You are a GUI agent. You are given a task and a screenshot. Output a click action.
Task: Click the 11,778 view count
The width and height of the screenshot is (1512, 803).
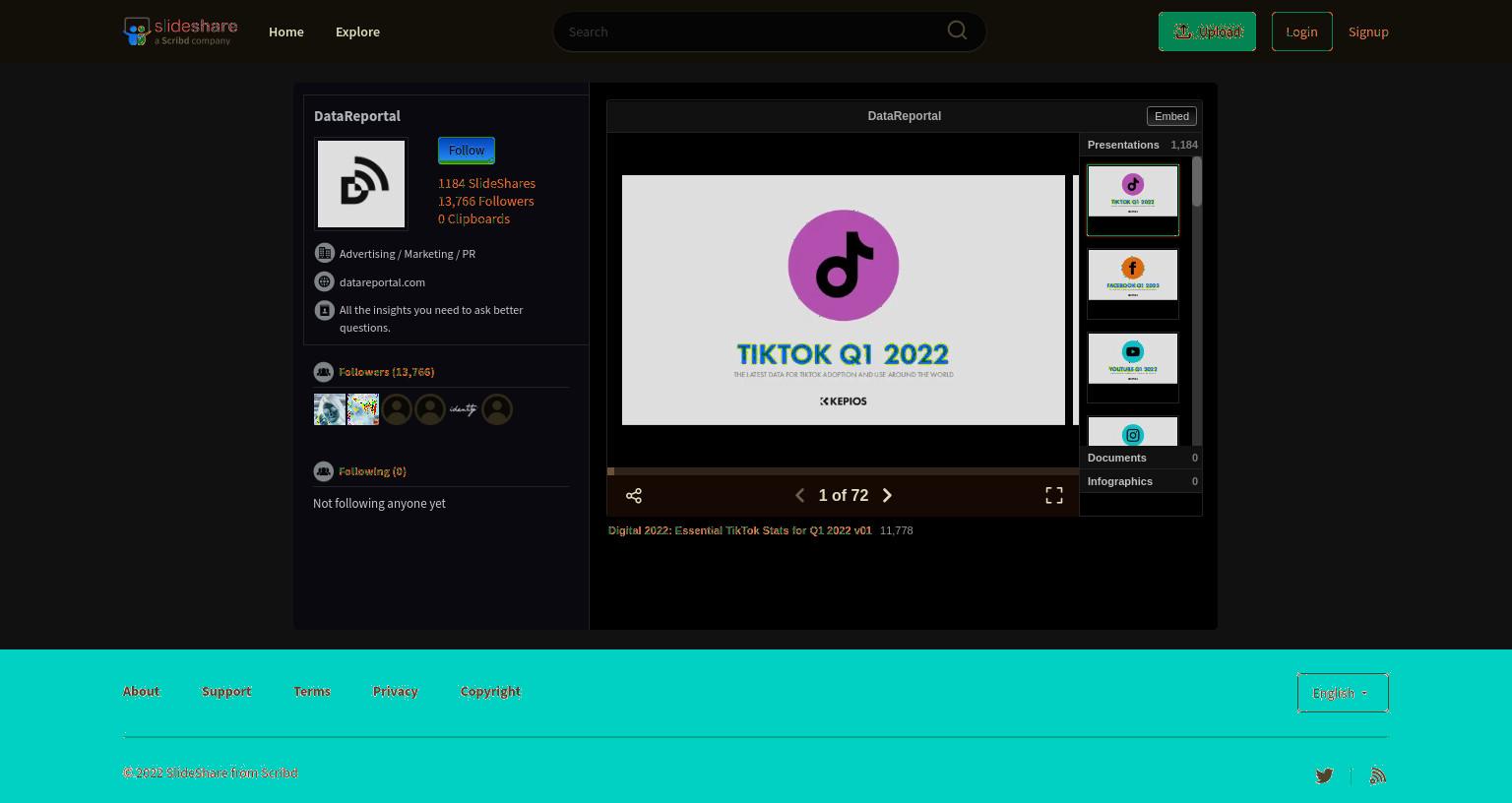pyautogui.click(x=896, y=530)
